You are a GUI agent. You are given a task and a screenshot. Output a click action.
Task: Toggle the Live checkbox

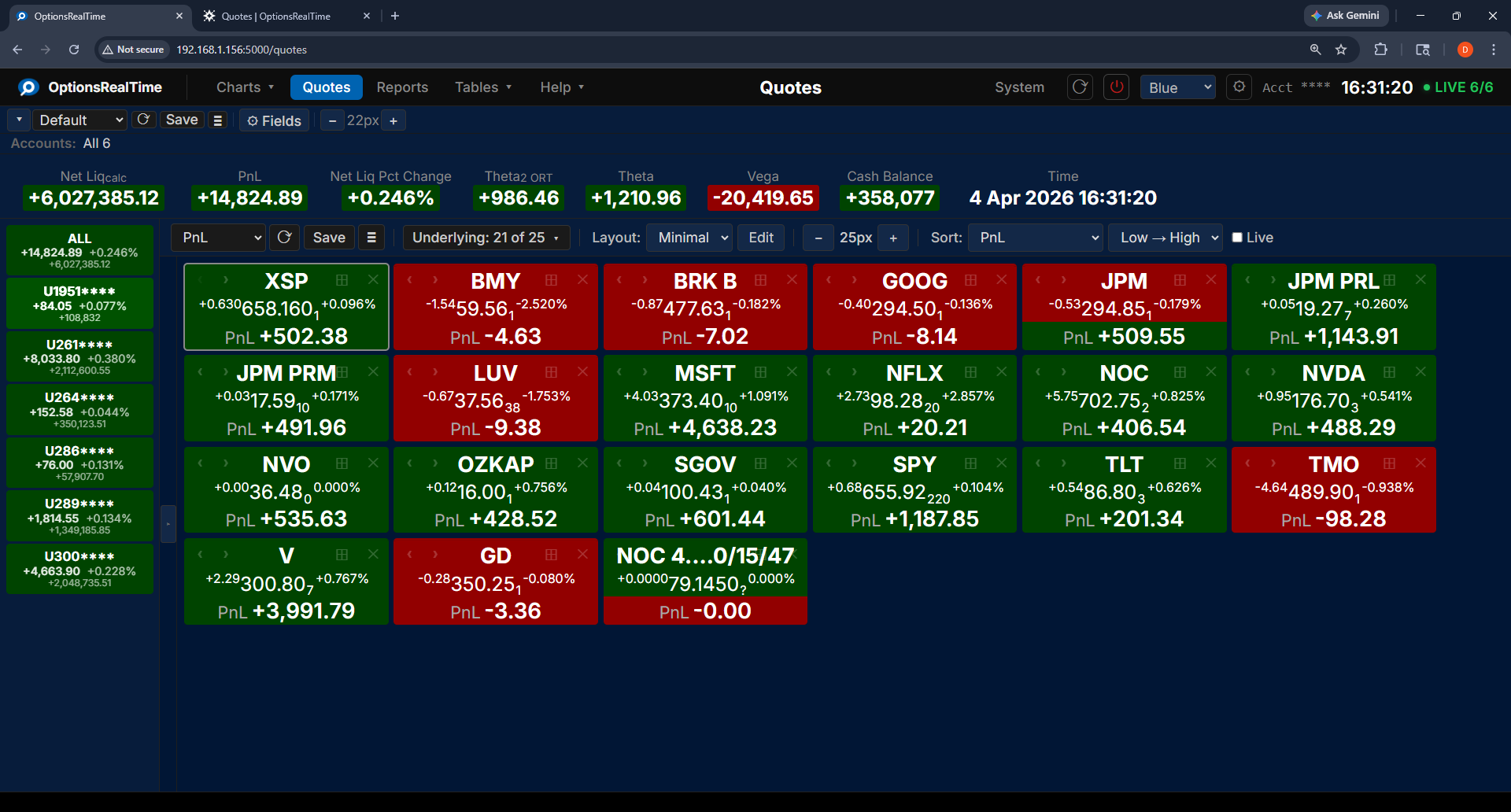pos(1237,238)
